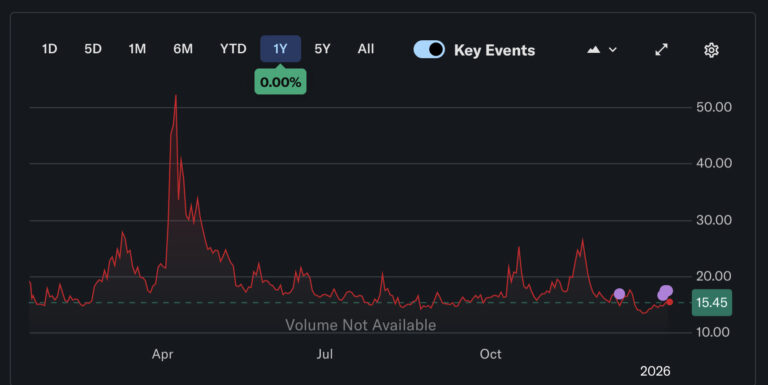The image size is (768, 385).
Task: Click the 0.00% change badge
Action: pyautogui.click(x=281, y=82)
